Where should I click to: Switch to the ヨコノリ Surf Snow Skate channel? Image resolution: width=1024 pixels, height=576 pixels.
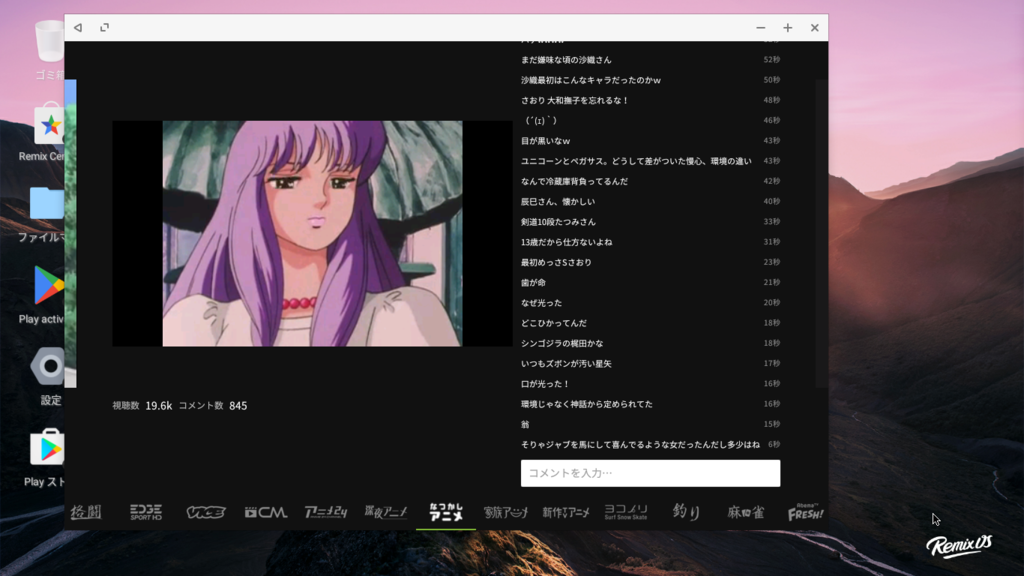tap(626, 513)
